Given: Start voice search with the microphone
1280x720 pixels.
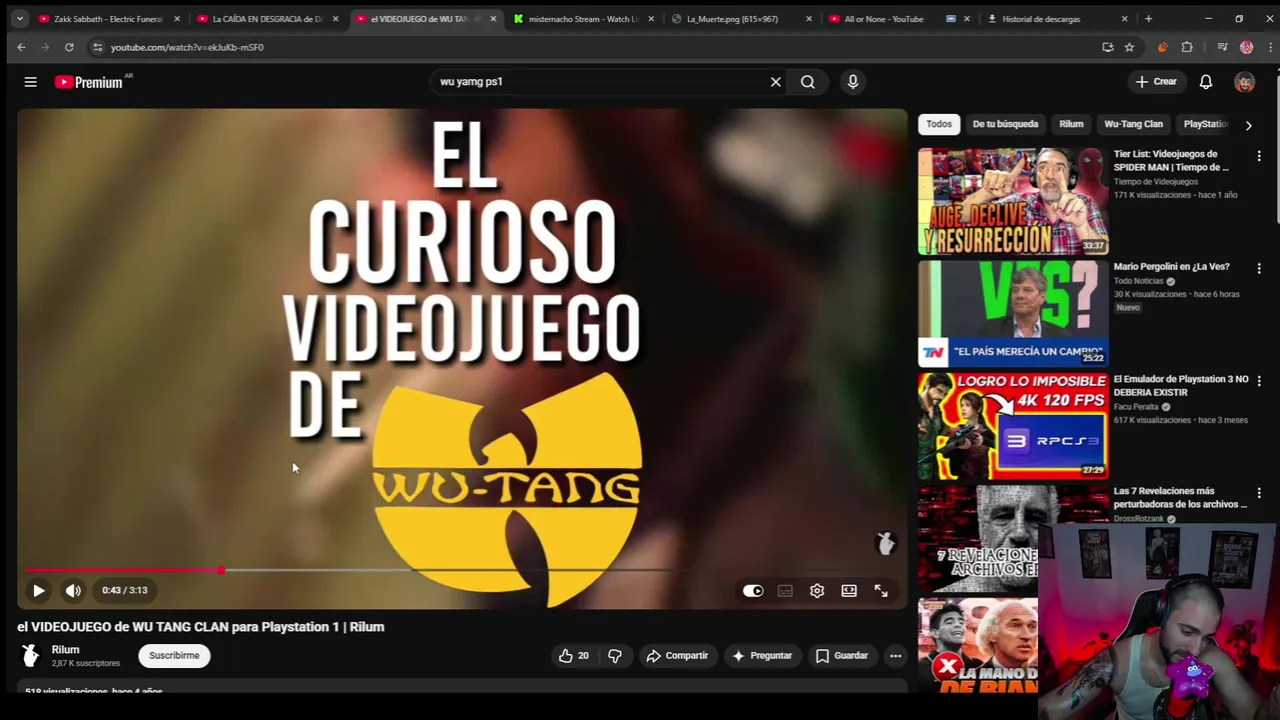Looking at the screenshot, I should point(853,82).
